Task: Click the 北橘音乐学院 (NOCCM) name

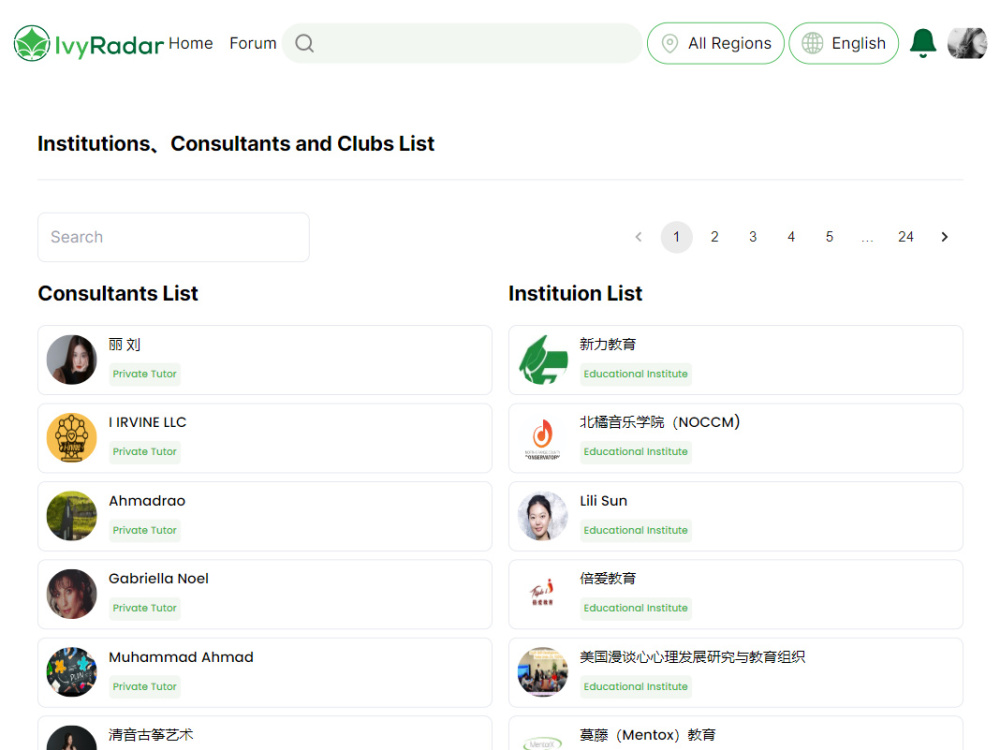Action: [x=660, y=422]
